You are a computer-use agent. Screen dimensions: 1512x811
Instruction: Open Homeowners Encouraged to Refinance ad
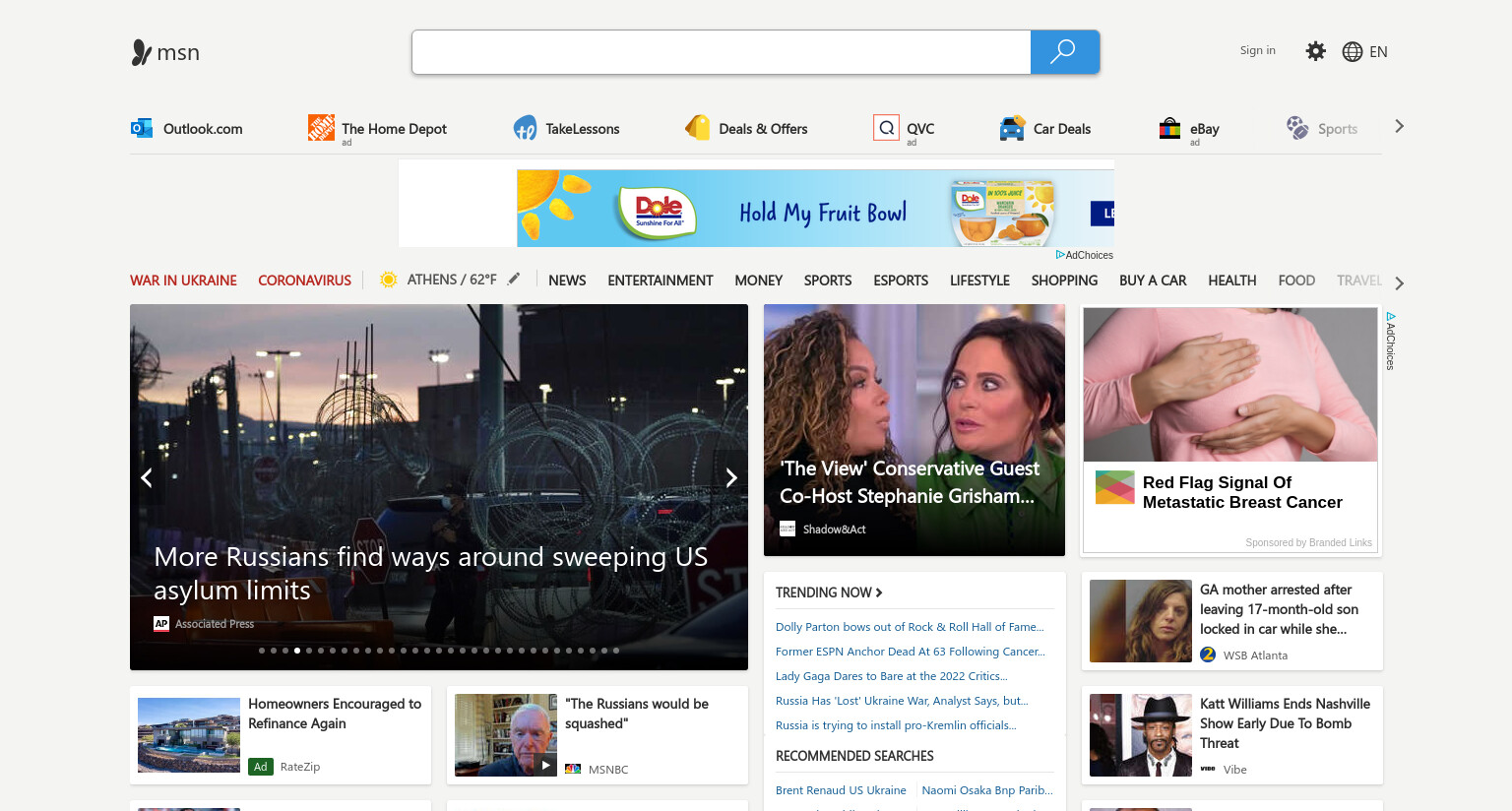point(281,735)
